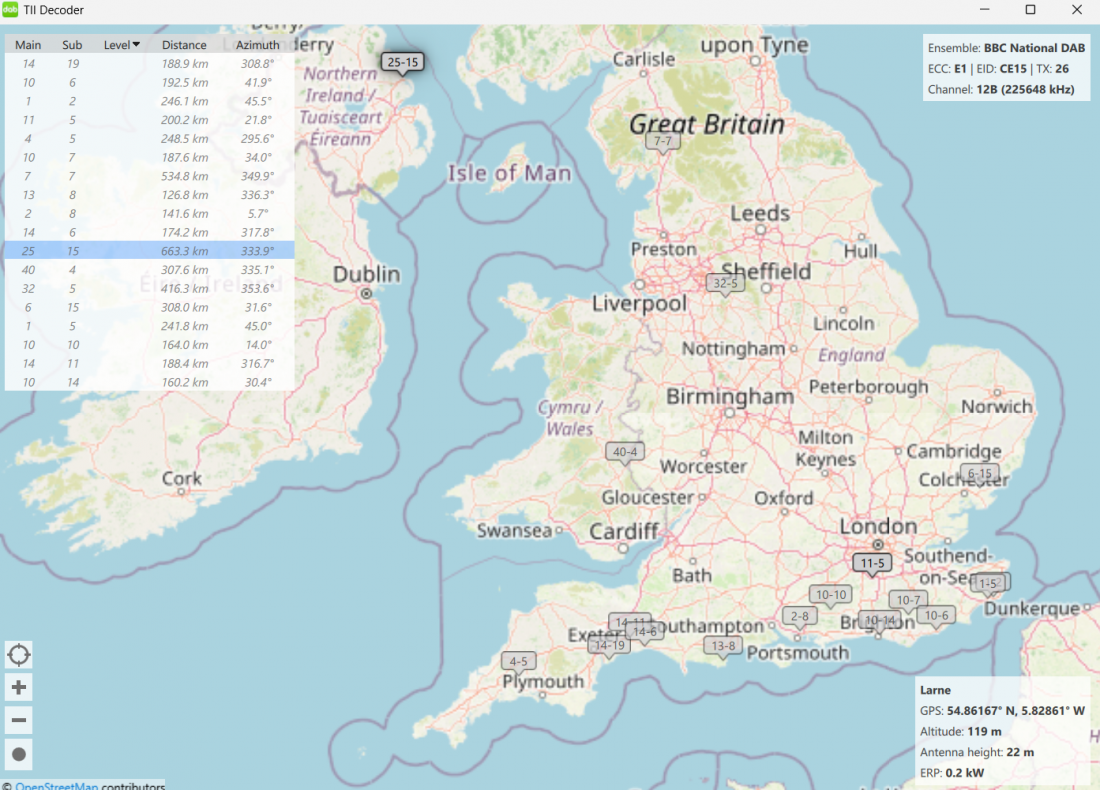This screenshot has height=790, width=1100.
Task: Select the 10-14 marker near Brighton
Action: pyautogui.click(x=879, y=620)
